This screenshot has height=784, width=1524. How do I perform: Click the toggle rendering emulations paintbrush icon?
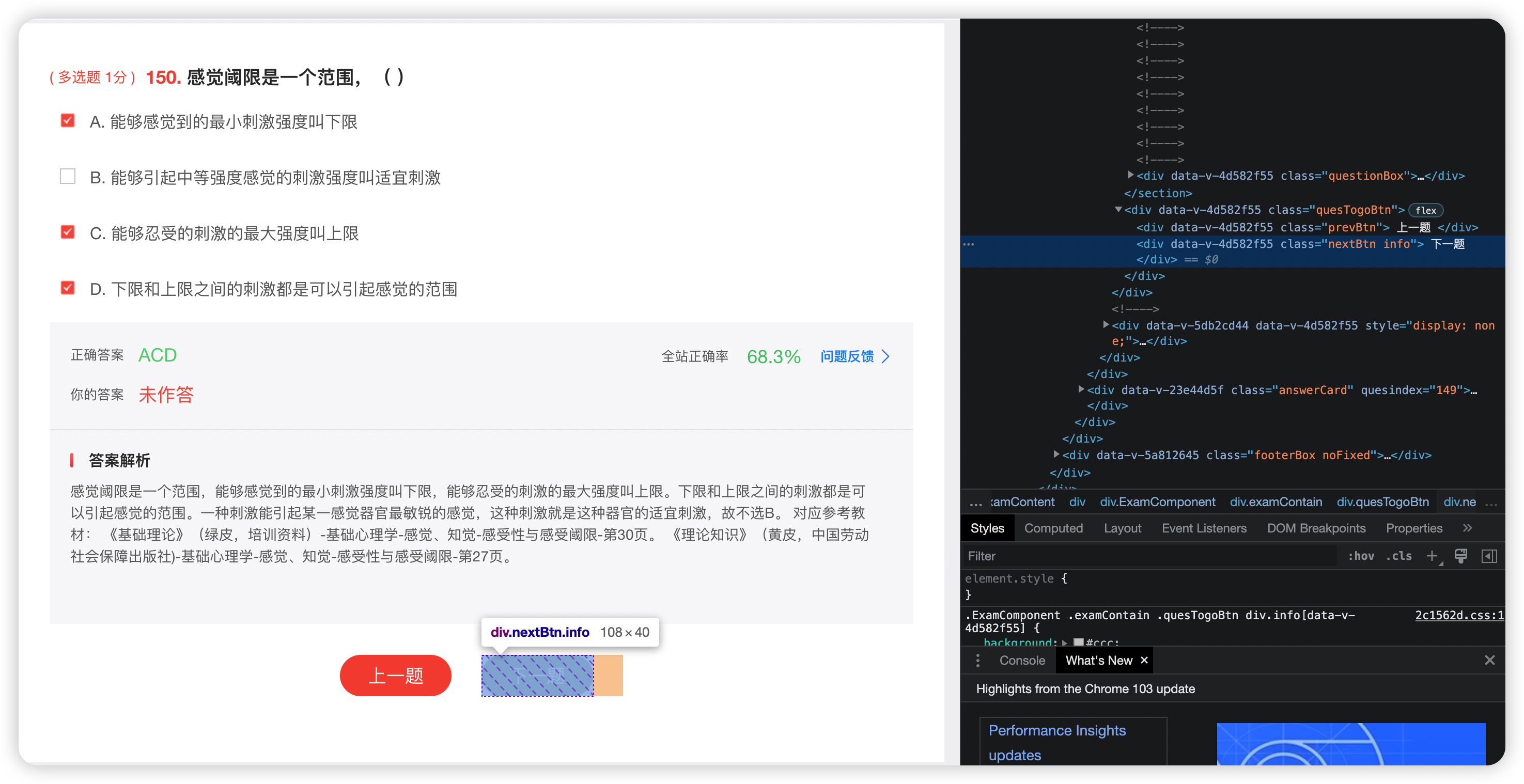pyautogui.click(x=1460, y=556)
